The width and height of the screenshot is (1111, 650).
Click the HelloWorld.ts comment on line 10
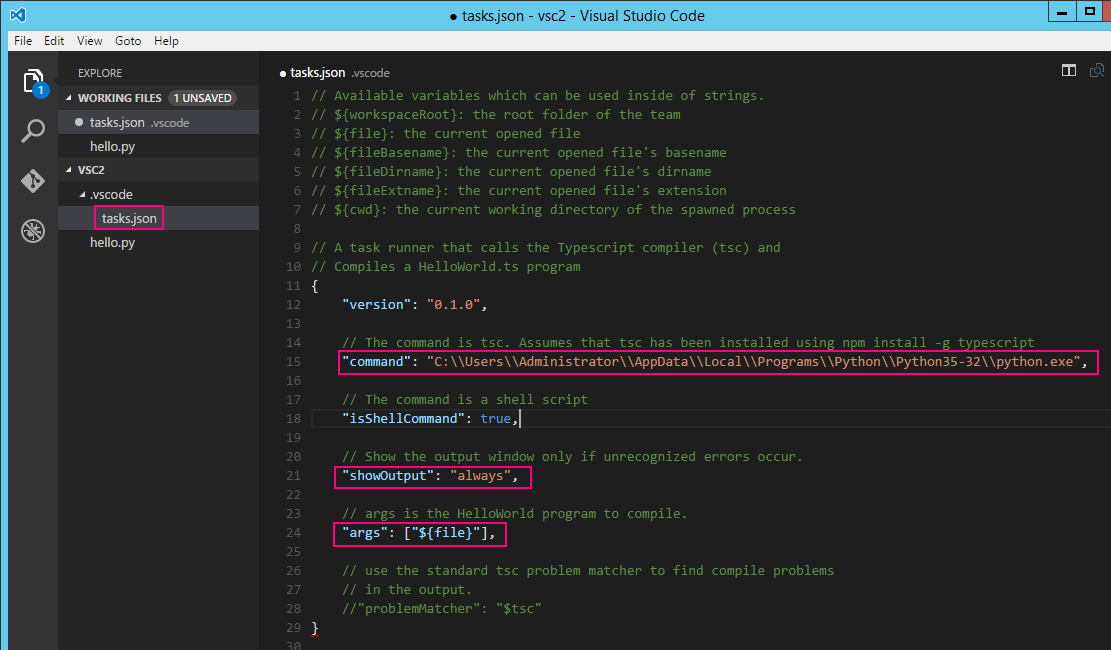(446, 267)
